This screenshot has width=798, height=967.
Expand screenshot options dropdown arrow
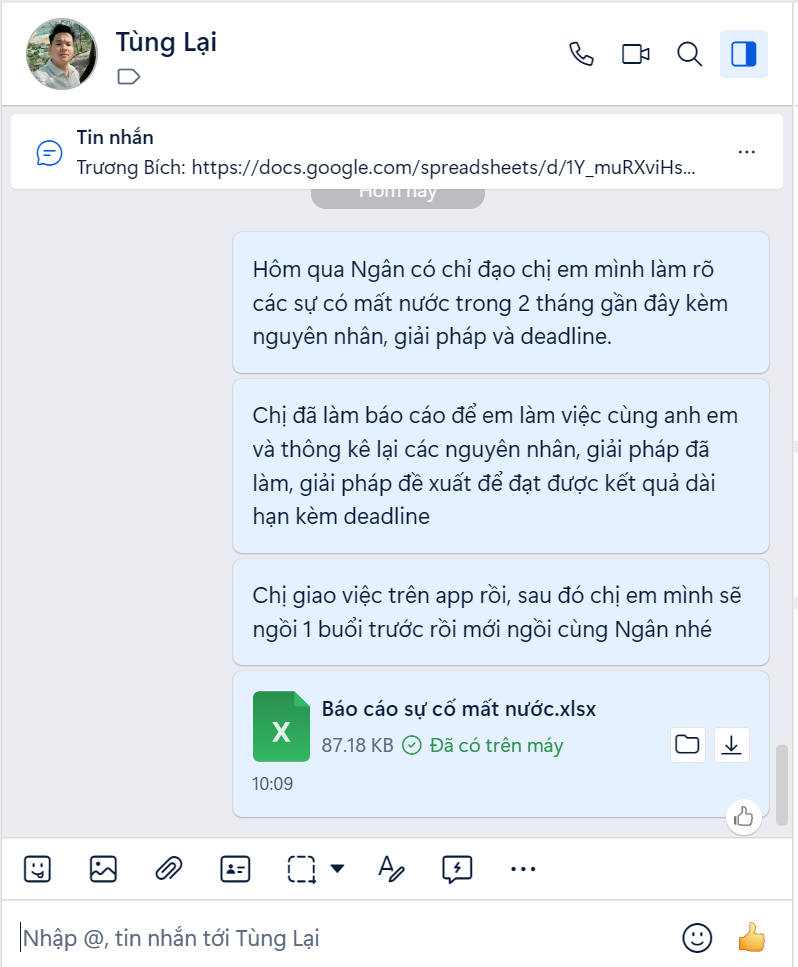pyautogui.click(x=337, y=869)
